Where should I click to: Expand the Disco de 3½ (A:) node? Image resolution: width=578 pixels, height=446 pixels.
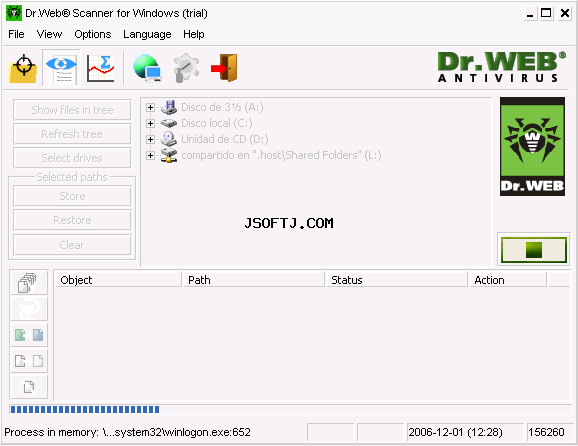coord(150,107)
